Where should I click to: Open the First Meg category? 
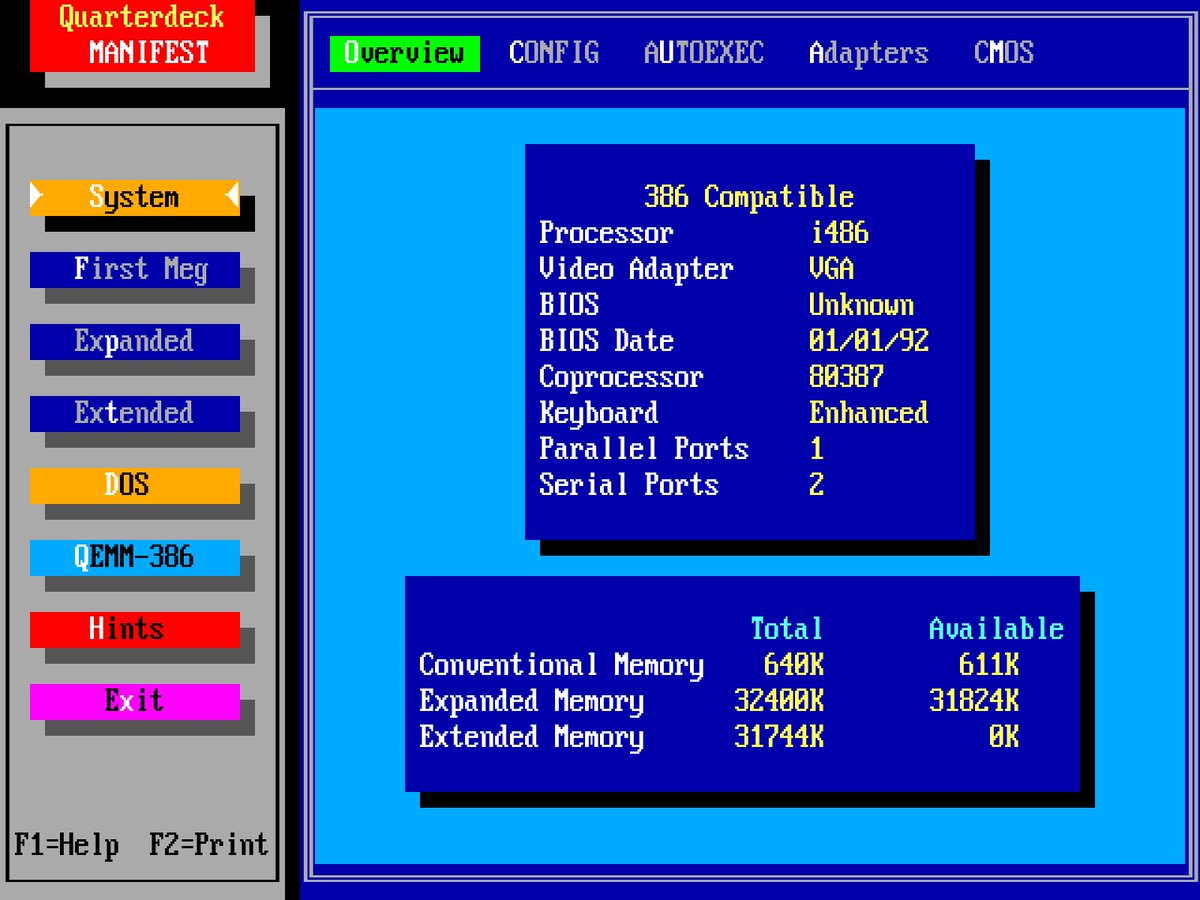(x=135, y=270)
